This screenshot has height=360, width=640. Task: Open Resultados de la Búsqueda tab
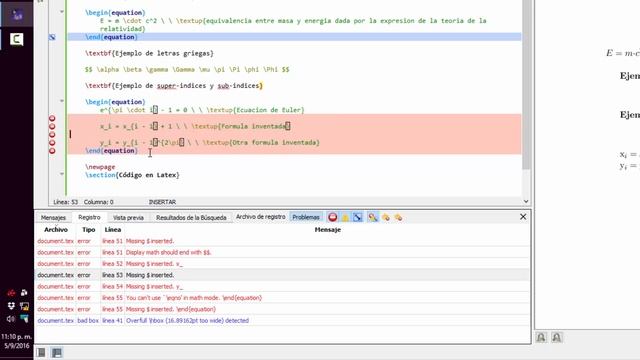[191, 218]
